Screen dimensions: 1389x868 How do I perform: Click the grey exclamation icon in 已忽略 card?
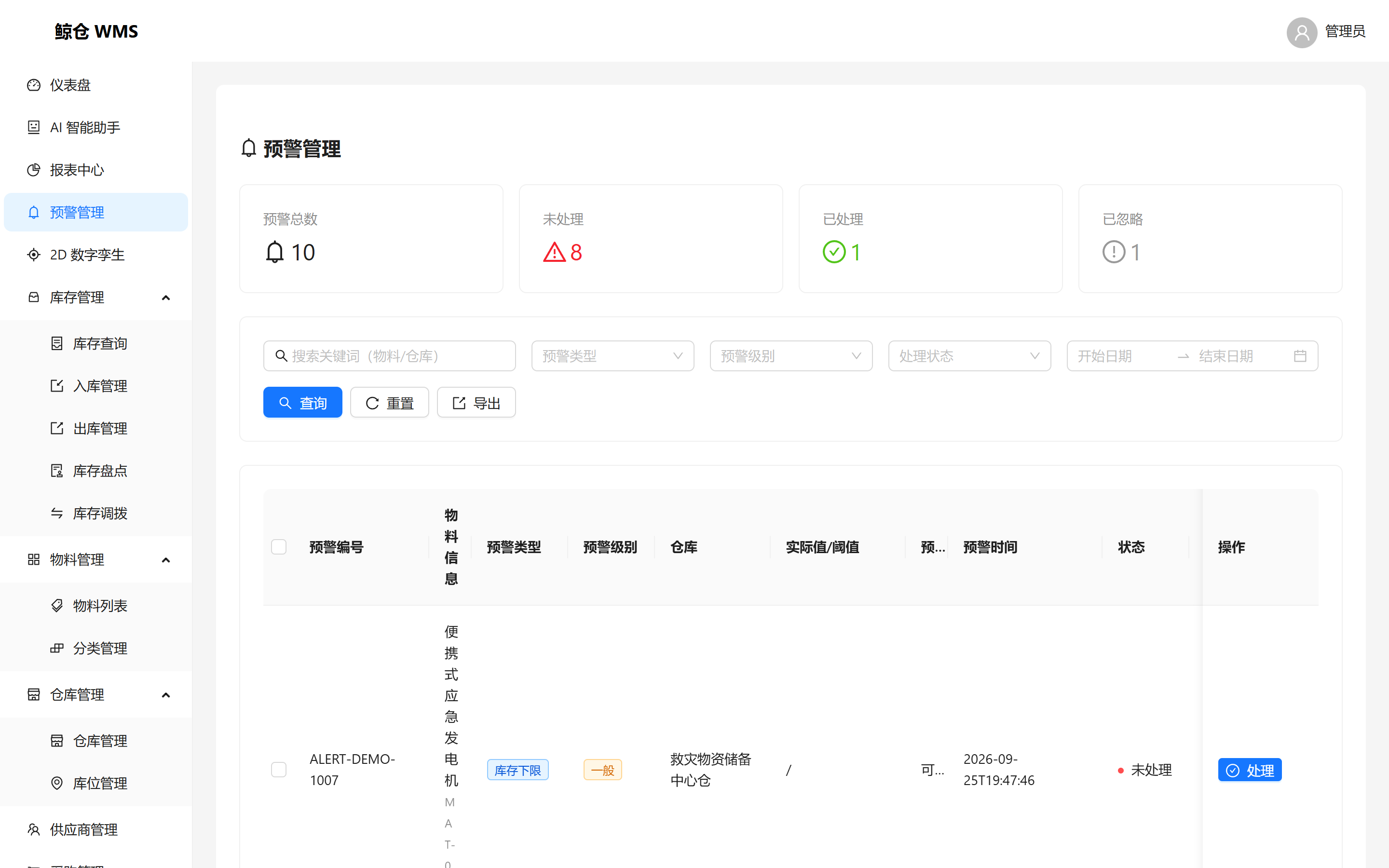tap(1114, 252)
